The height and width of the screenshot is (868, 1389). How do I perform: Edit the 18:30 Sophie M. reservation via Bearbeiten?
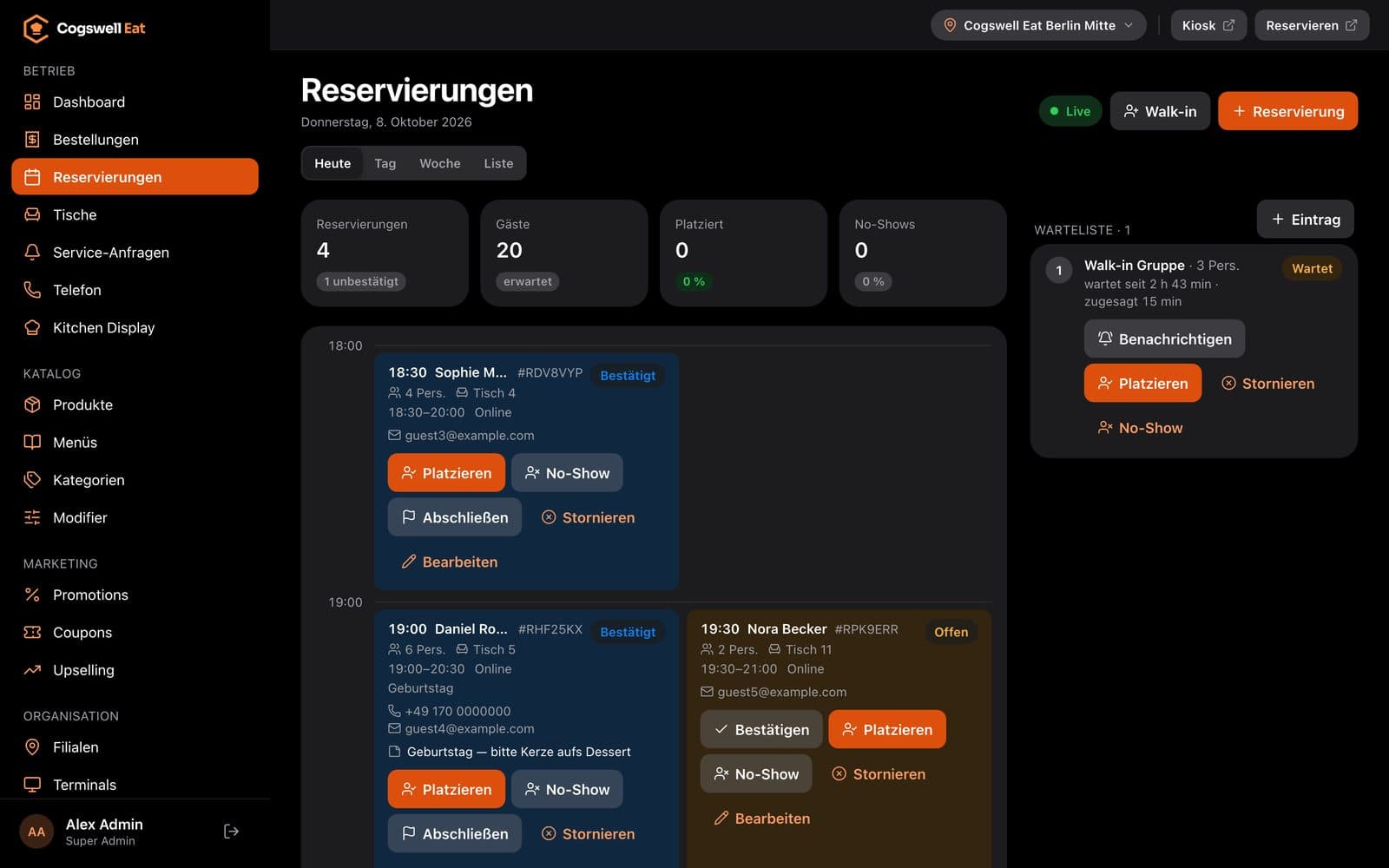click(450, 562)
